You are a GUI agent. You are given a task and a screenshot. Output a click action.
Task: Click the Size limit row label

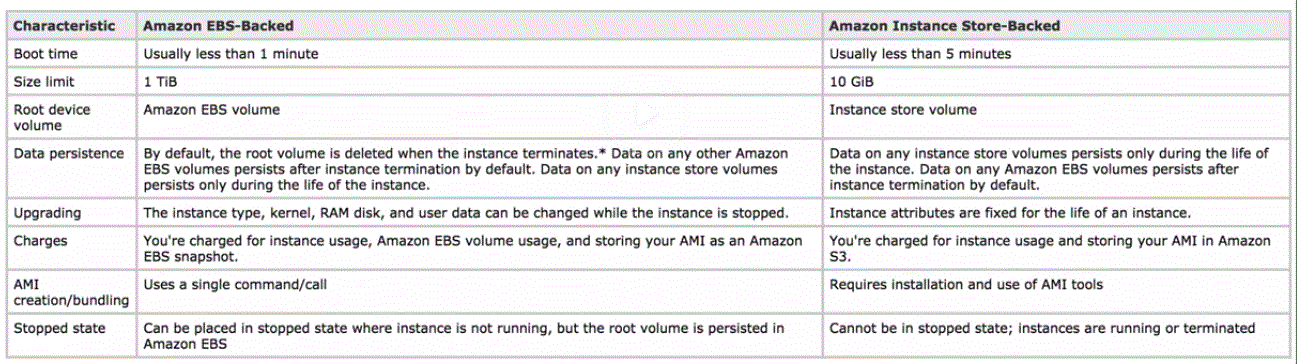(x=44, y=81)
